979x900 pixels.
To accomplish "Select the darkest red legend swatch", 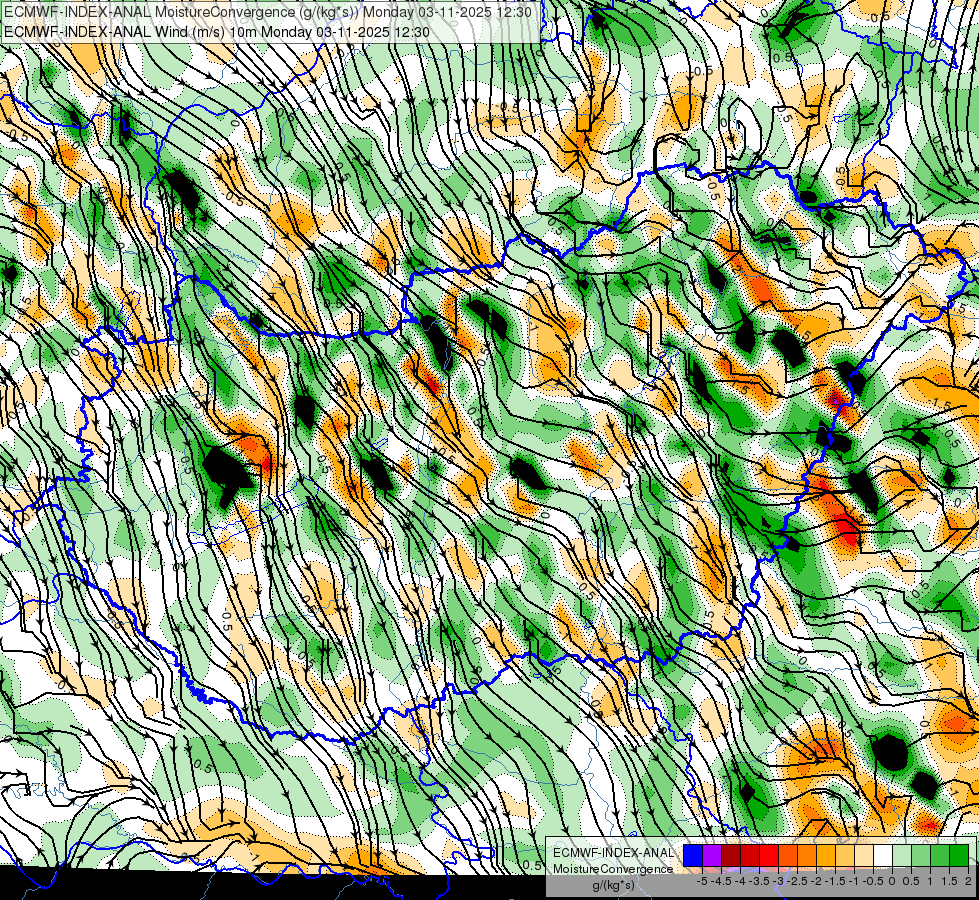I will 731,856.
